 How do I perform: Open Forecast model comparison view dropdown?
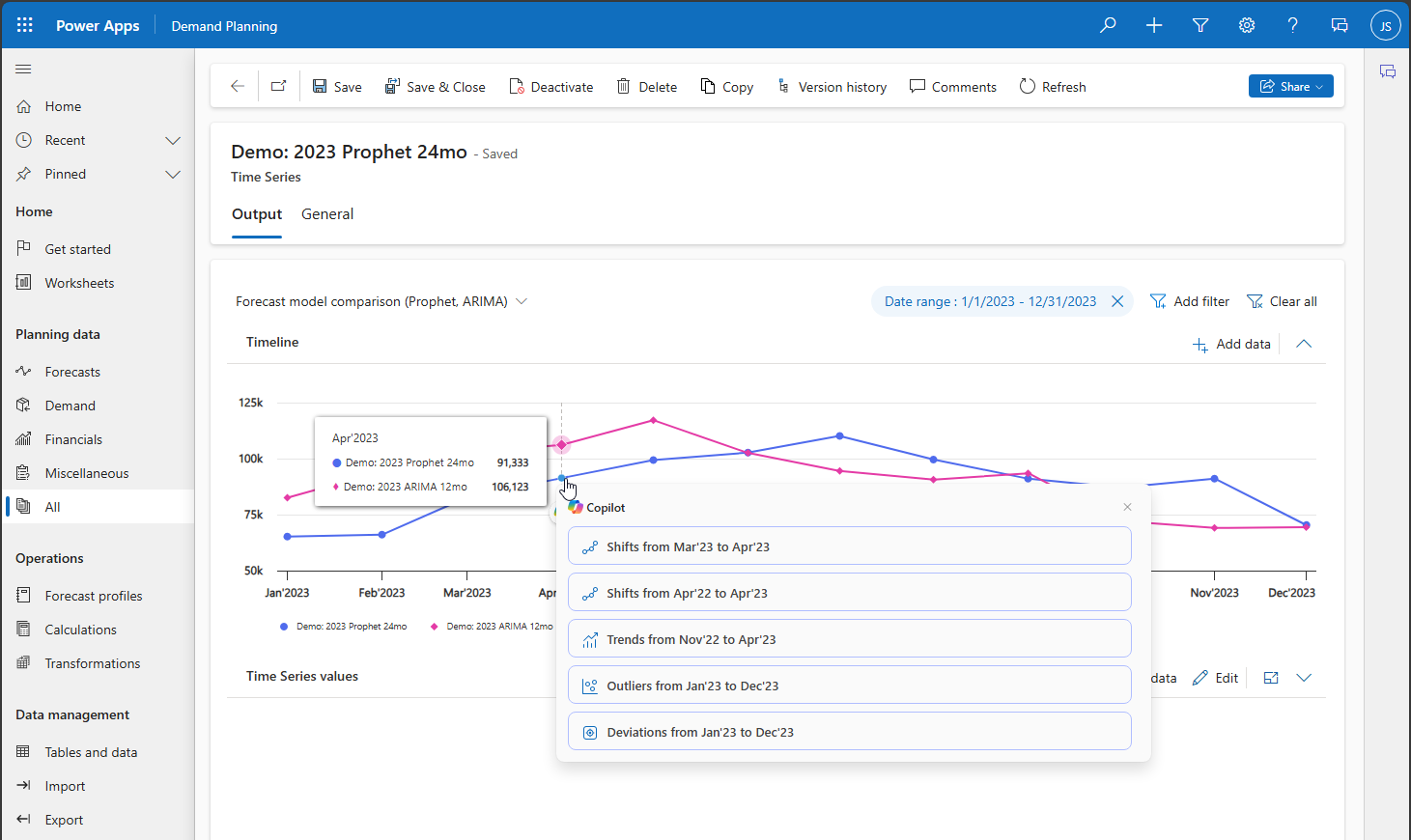pos(522,301)
